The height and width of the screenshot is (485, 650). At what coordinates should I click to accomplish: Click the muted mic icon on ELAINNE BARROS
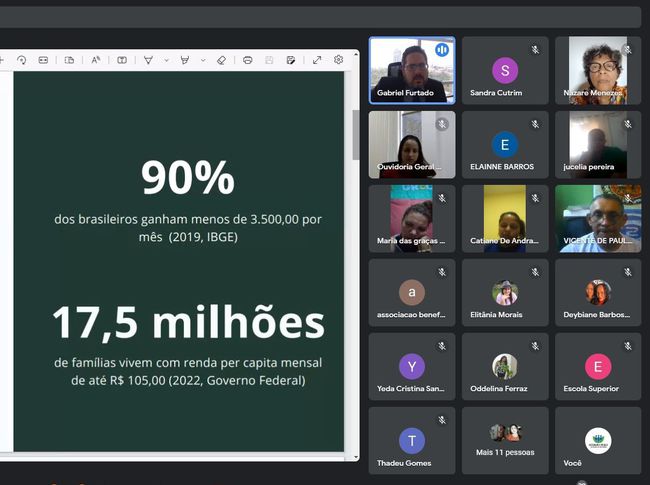(x=535, y=124)
